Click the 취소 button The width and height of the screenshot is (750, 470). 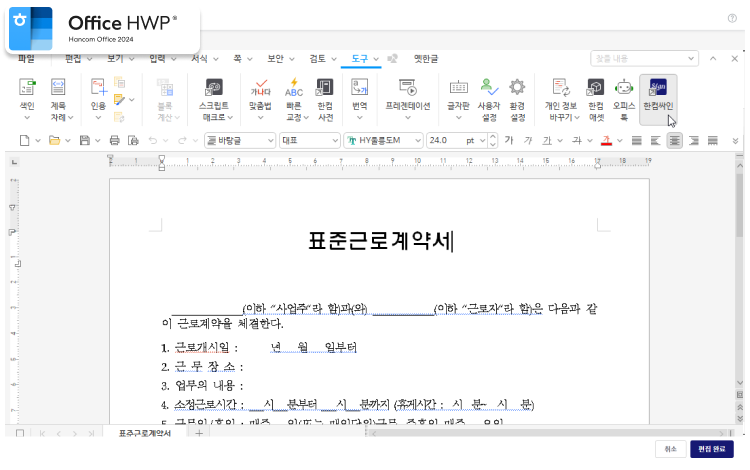(x=670, y=449)
